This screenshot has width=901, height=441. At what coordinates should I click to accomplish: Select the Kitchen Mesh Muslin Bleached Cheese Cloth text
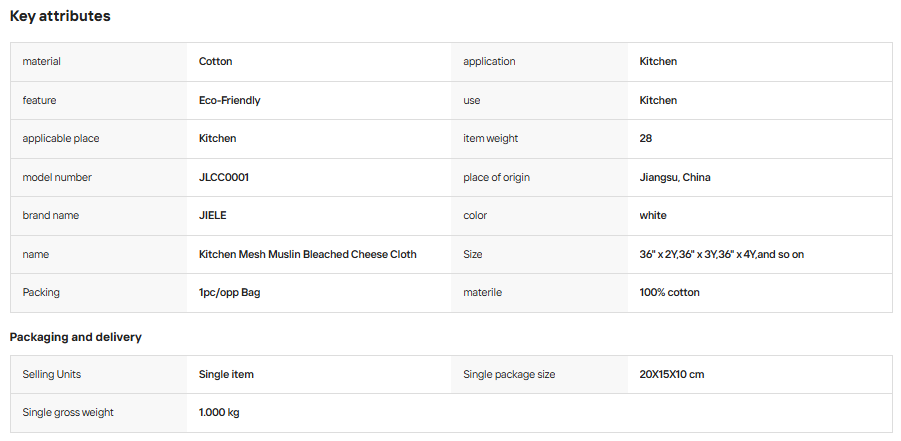(x=307, y=254)
